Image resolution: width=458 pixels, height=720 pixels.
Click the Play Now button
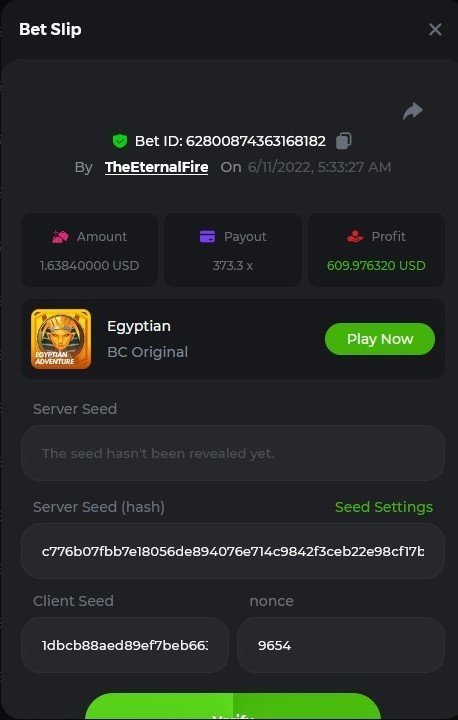coord(380,339)
